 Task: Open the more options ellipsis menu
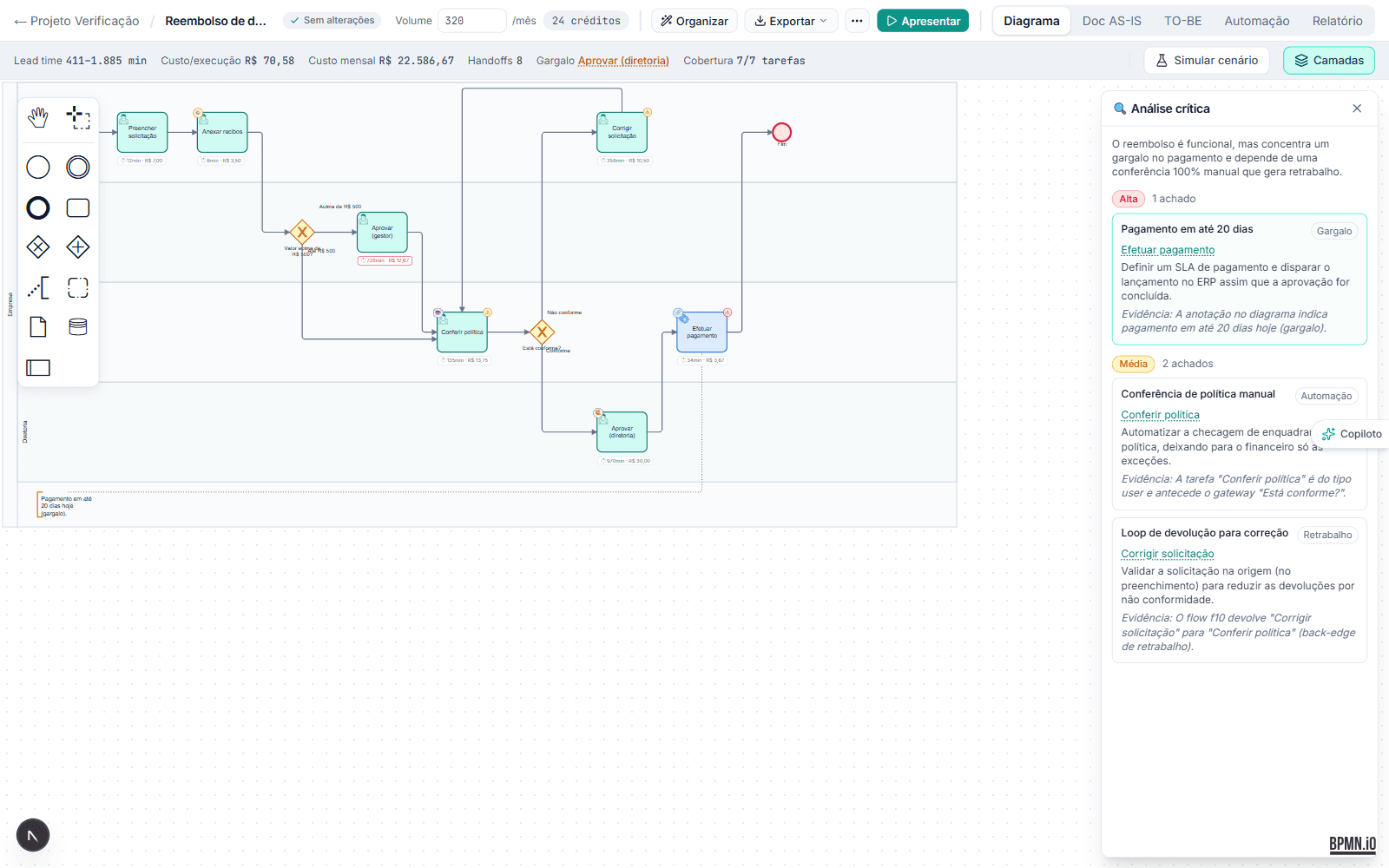pyautogui.click(x=857, y=21)
